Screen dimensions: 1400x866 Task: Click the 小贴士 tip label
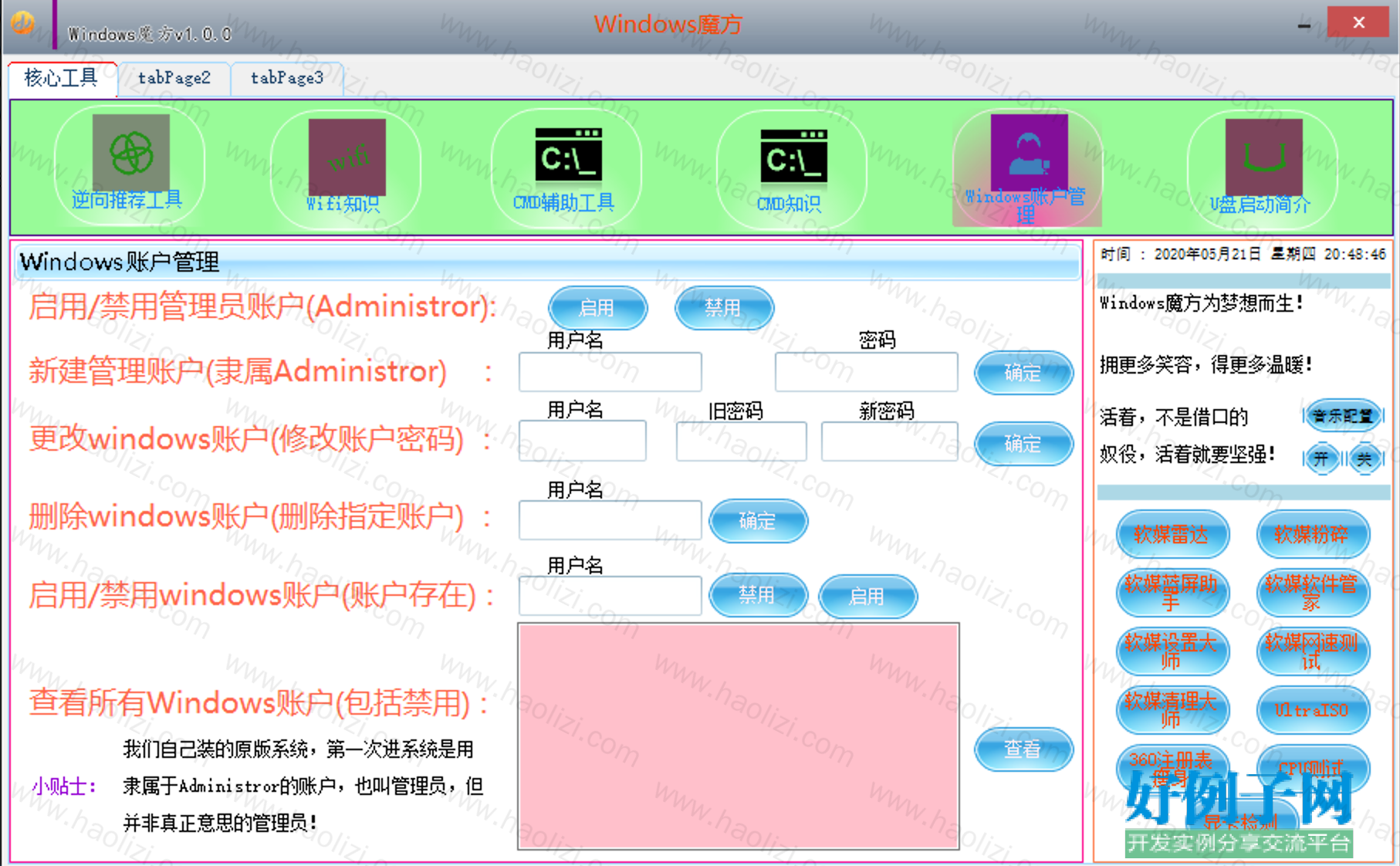pos(64,787)
